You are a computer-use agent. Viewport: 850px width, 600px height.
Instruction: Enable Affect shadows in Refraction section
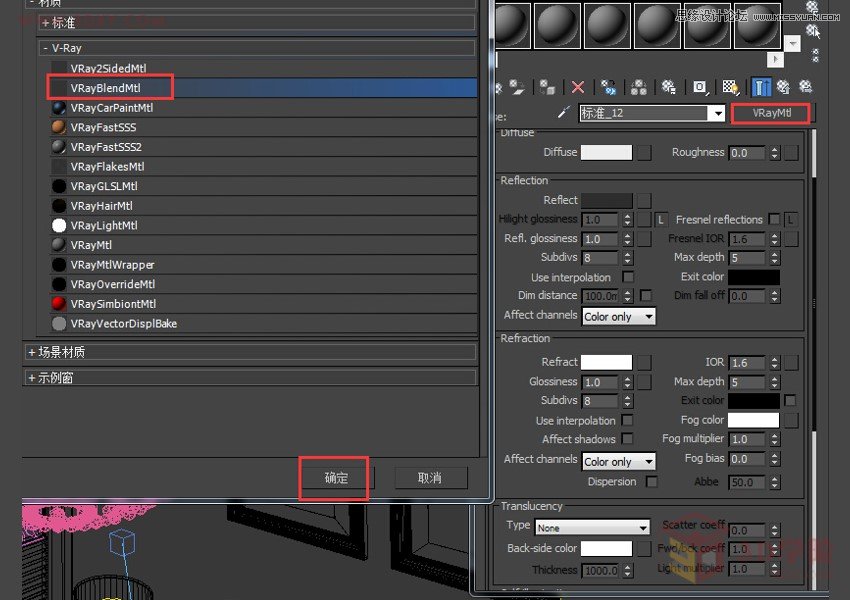(x=629, y=438)
